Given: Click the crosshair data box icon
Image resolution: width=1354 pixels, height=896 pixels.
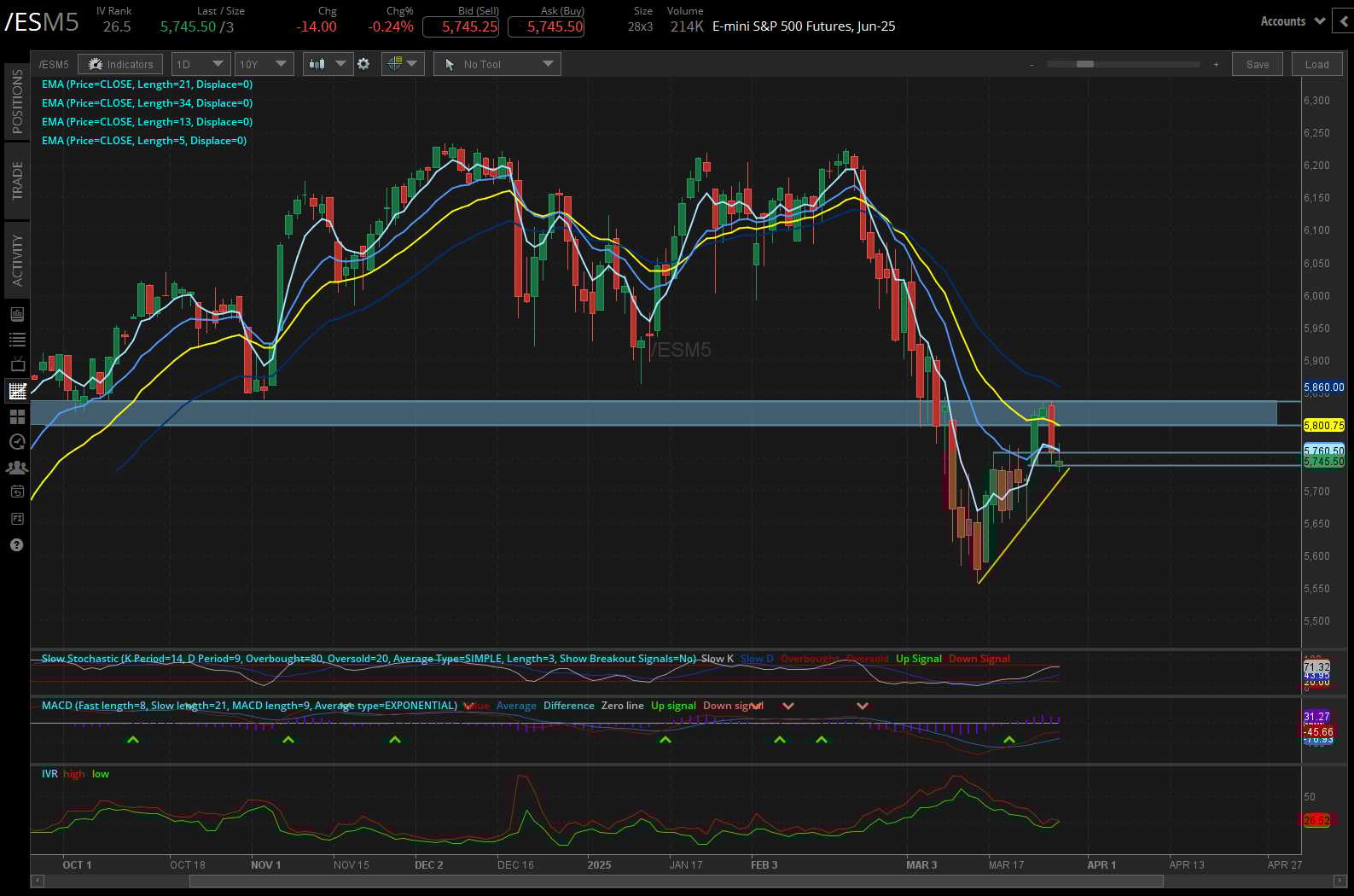Looking at the screenshot, I should (394, 64).
